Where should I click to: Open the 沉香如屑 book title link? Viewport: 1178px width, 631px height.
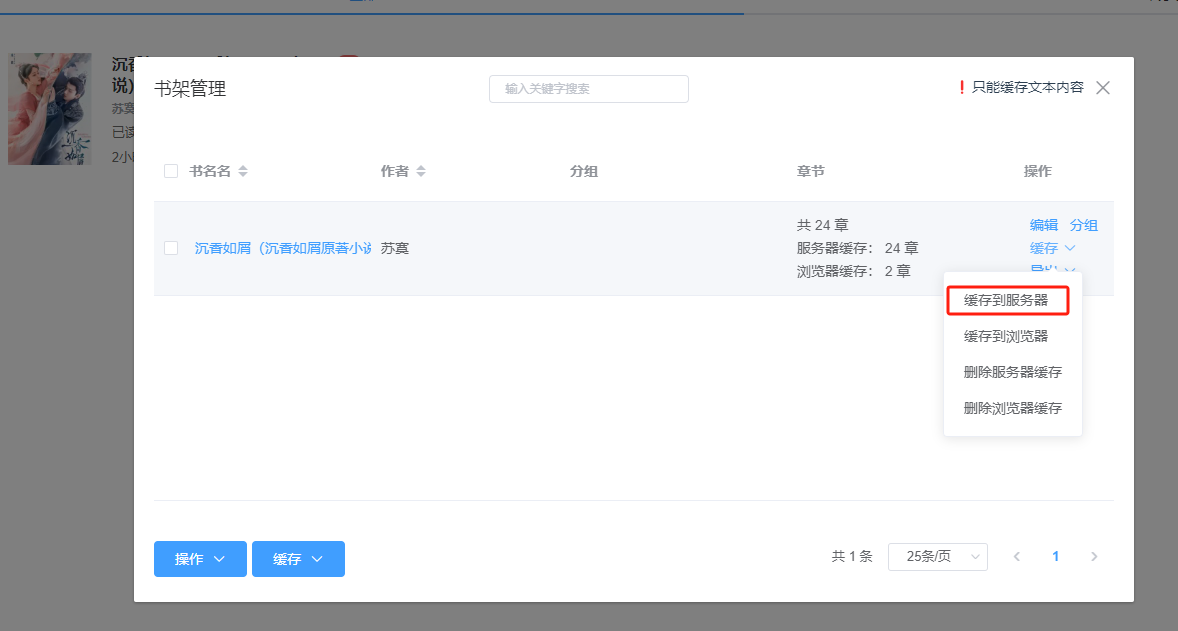[x=283, y=248]
